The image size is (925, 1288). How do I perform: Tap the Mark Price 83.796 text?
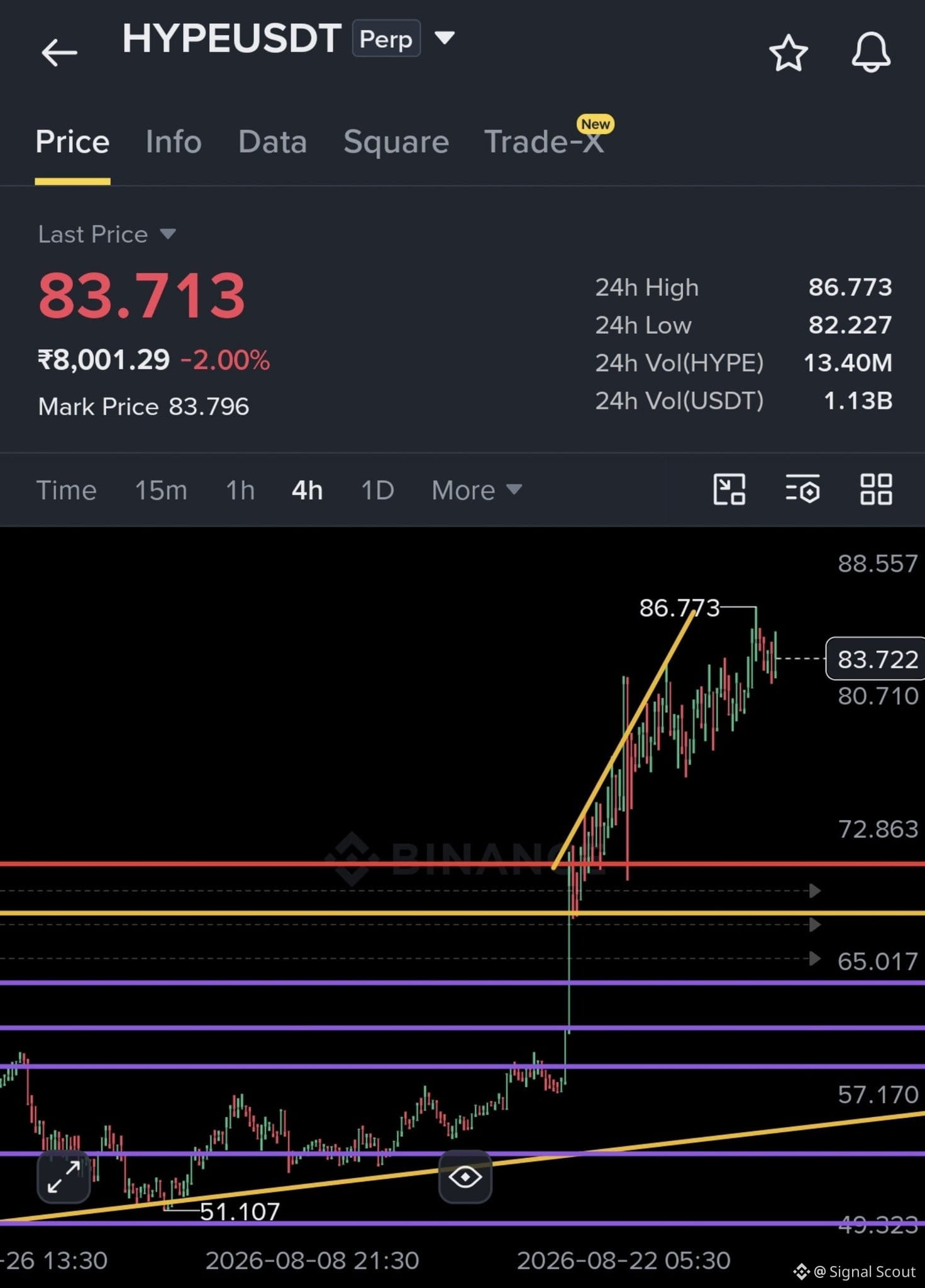[x=143, y=406]
